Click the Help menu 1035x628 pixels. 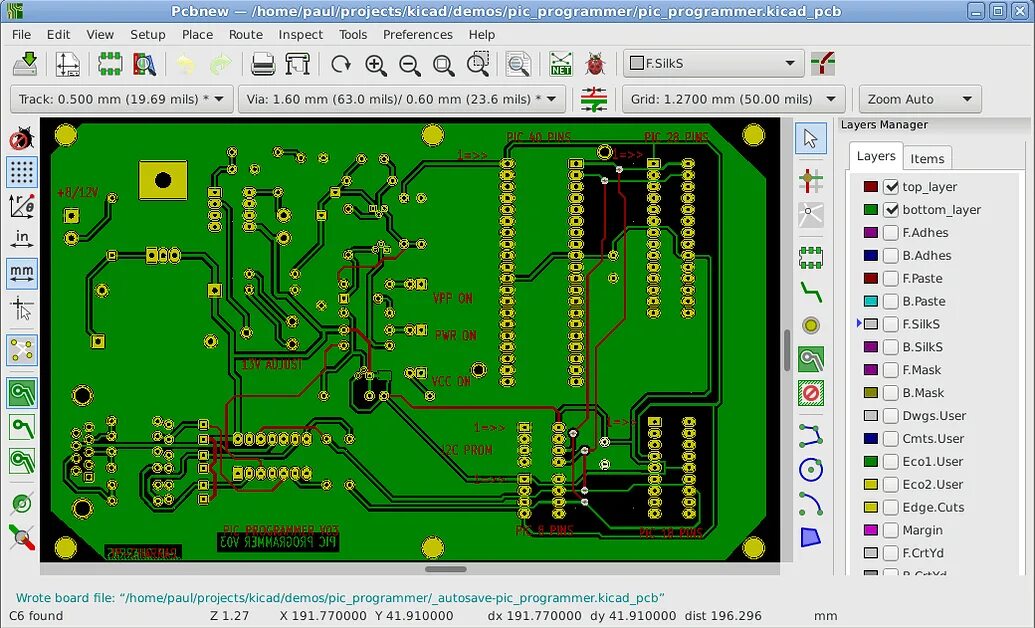click(482, 34)
